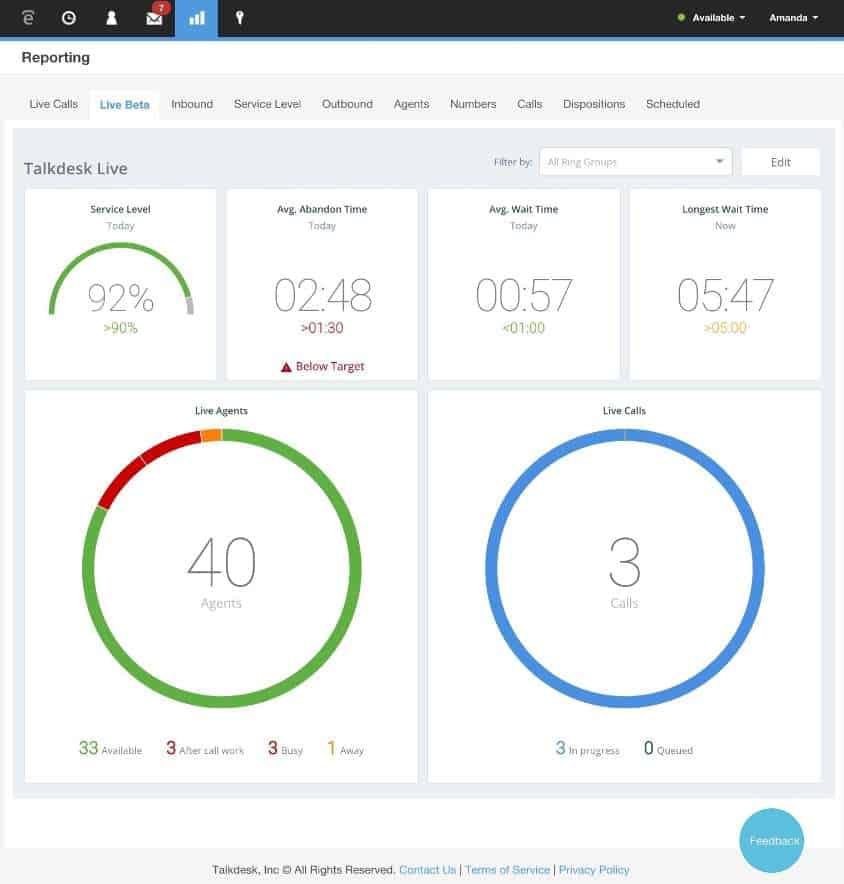This screenshot has height=884, width=844.
Task: Open the contacts person icon
Action: [x=112, y=18]
